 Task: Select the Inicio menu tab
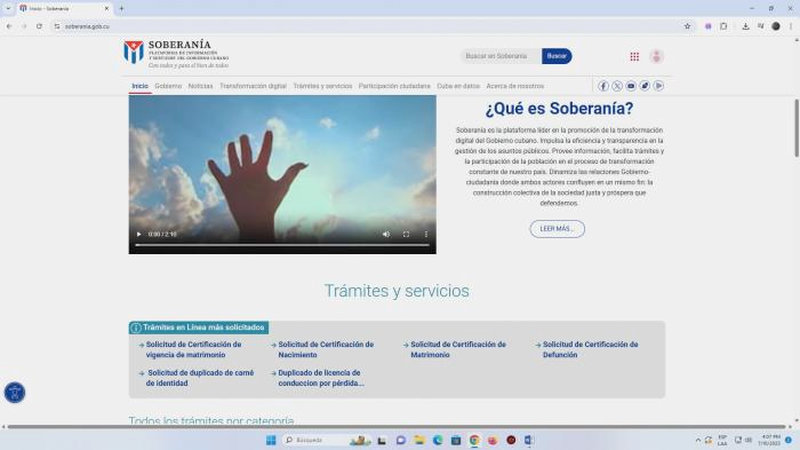(x=140, y=86)
